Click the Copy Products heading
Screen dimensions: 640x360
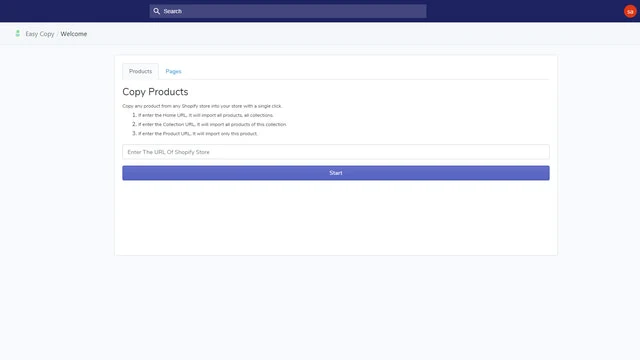point(155,92)
